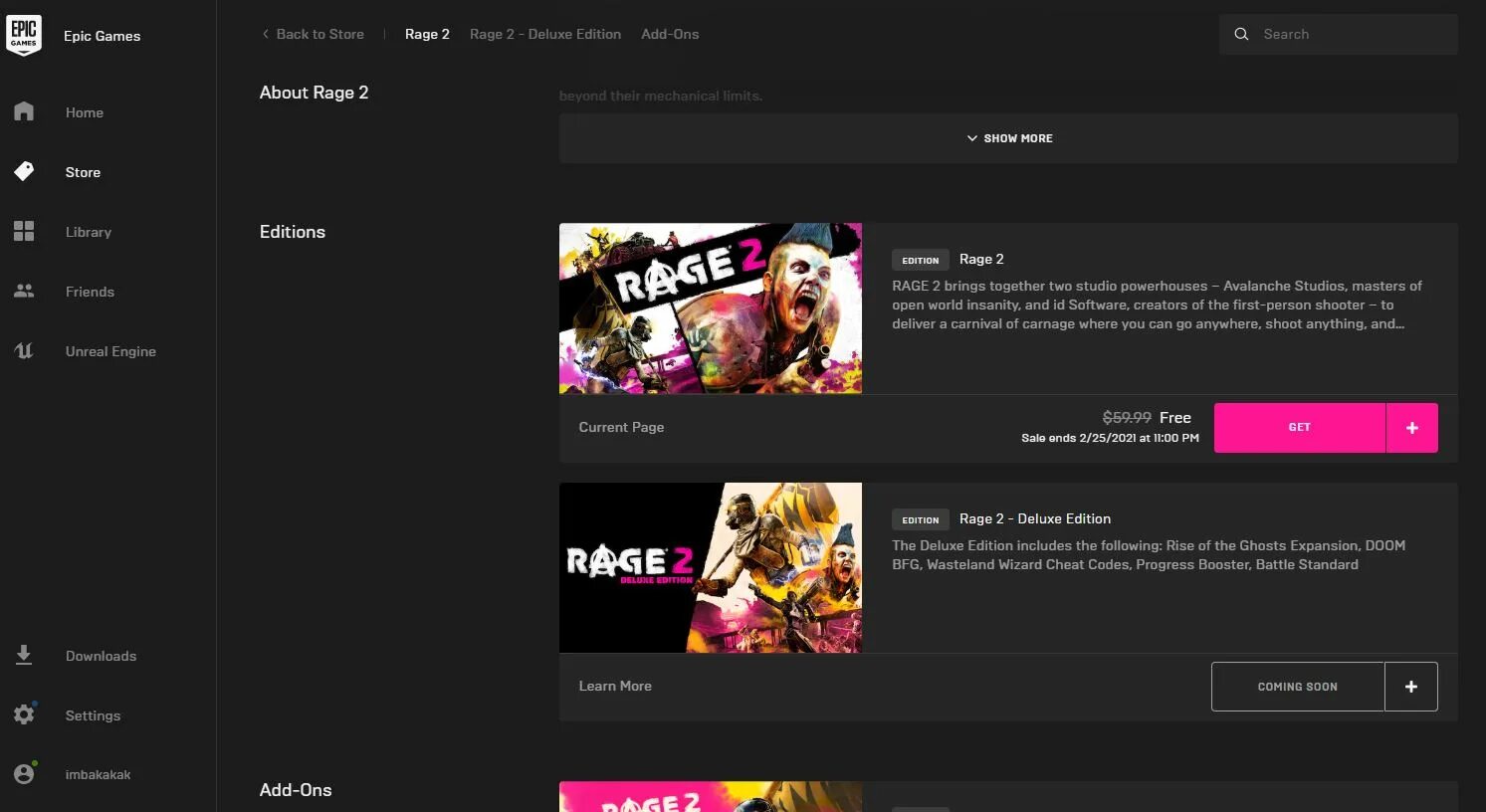Click the back chevron beside Back to Store
The width and height of the screenshot is (1486, 812).
pyautogui.click(x=265, y=34)
